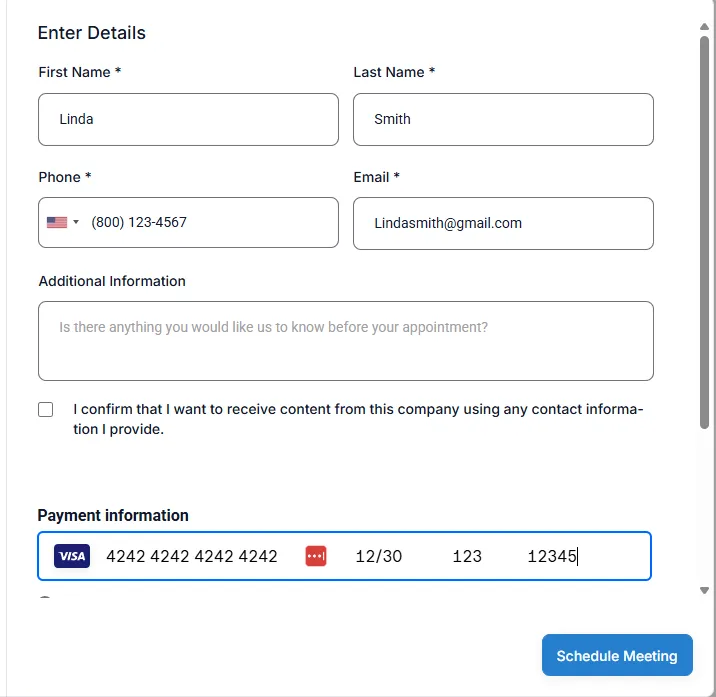Click the card ZIP code 12345
This screenshot has width=716, height=697.
click(x=552, y=556)
